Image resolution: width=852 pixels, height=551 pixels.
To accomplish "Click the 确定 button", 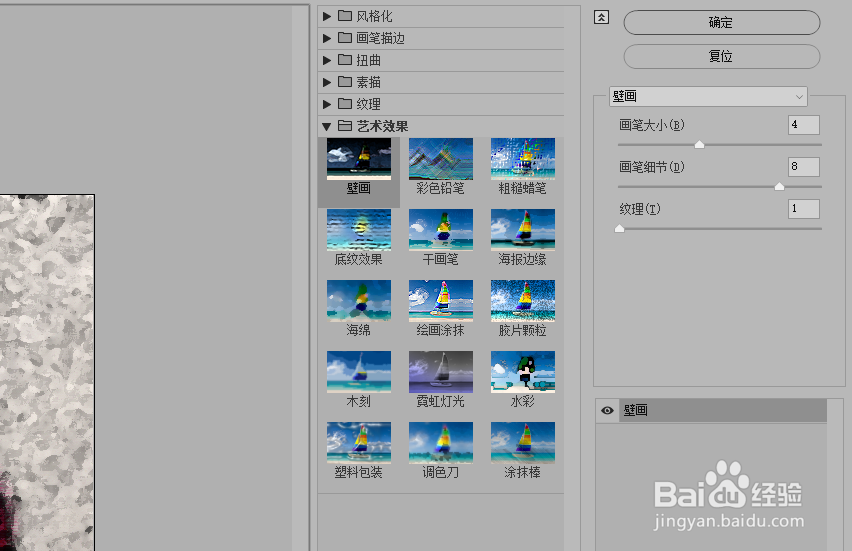I will click(722, 22).
